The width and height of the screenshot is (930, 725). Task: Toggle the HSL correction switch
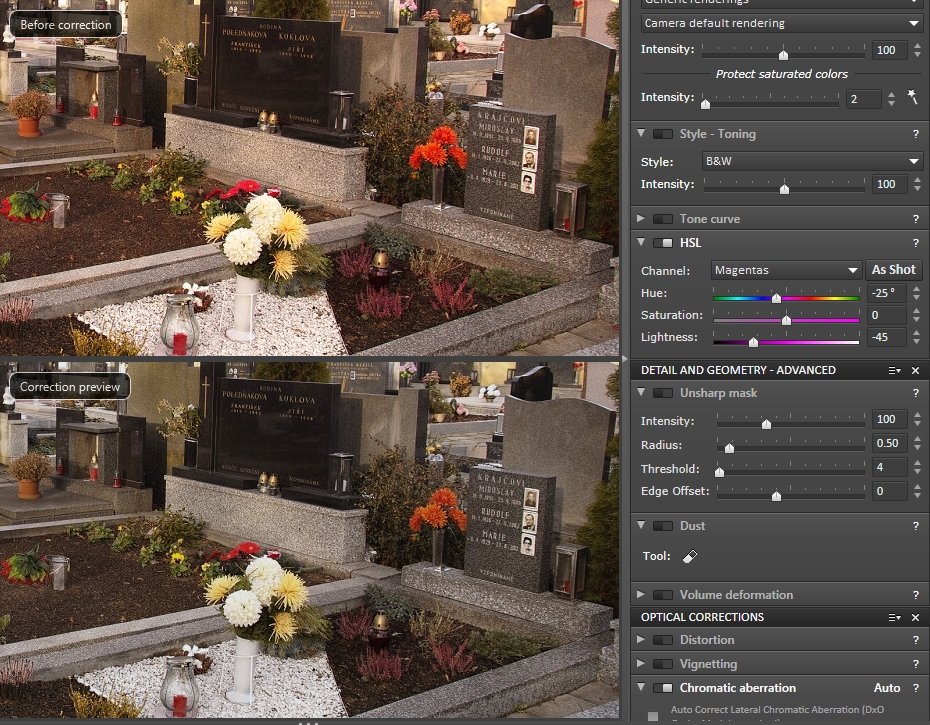coord(662,243)
